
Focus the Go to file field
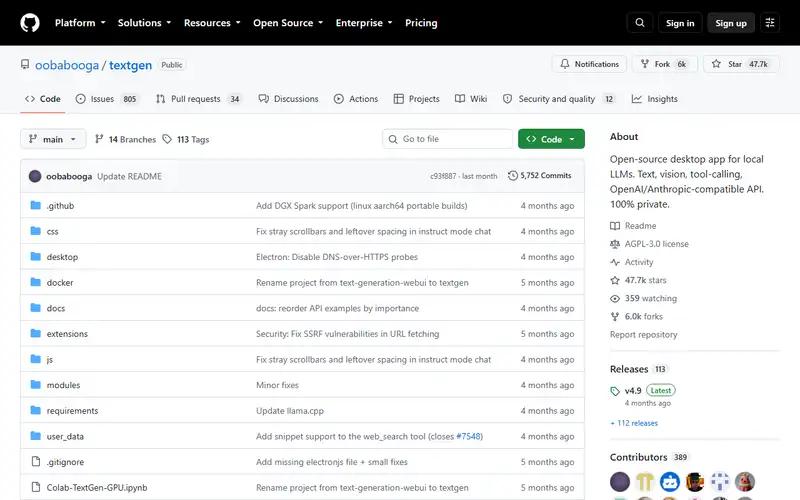pyautogui.click(x=447, y=139)
